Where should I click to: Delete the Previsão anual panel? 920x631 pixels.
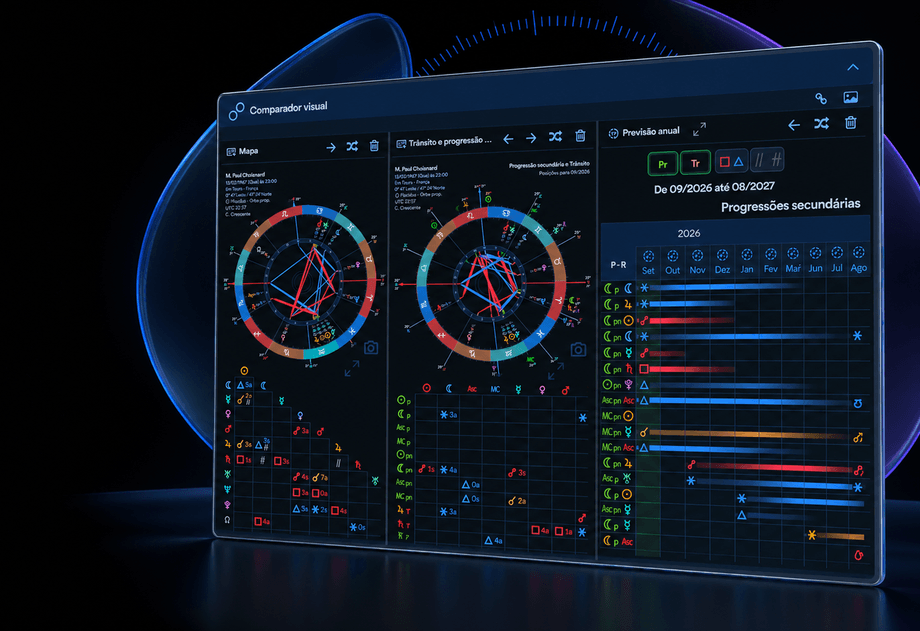pos(850,123)
